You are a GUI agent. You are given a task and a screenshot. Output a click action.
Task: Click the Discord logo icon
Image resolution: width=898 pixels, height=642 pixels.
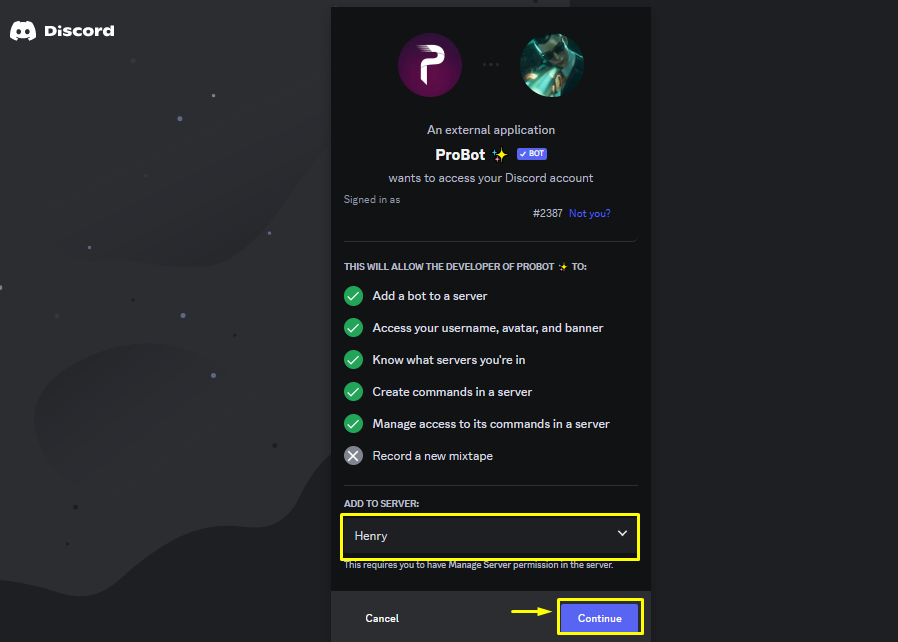[x=23, y=31]
